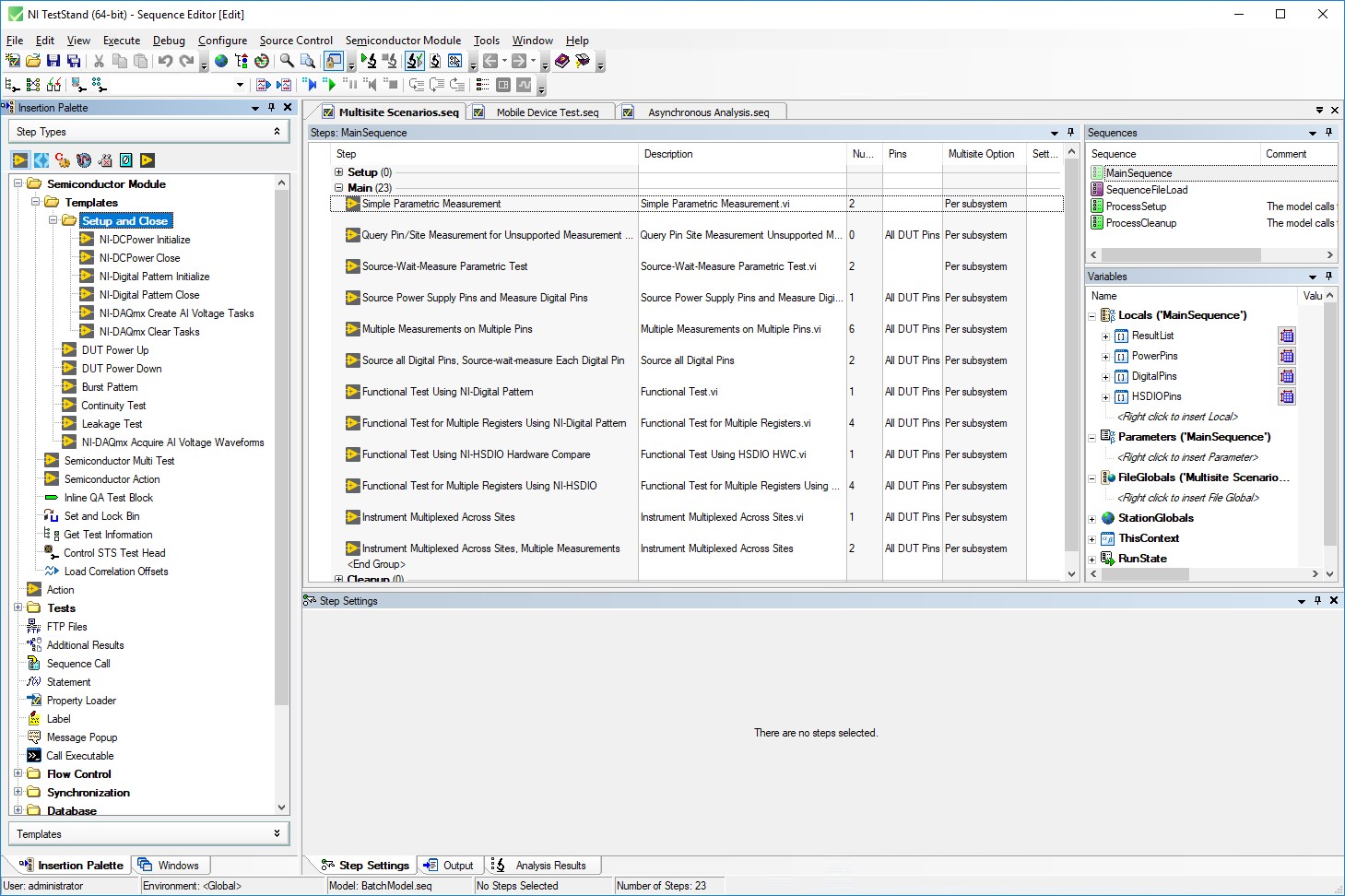Toggle the Insertion Palette auto-hide pin
1345x896 pixels.
(270, 107)
